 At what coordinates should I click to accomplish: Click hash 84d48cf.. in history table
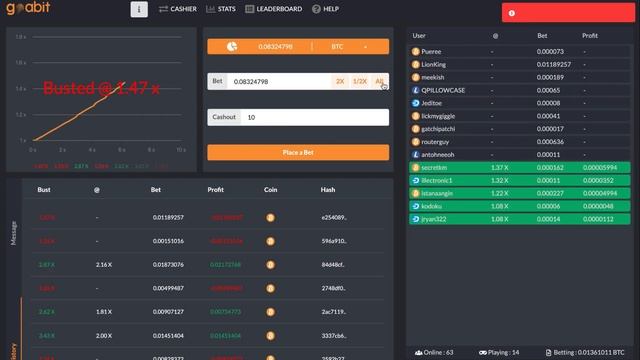[333, 264]
